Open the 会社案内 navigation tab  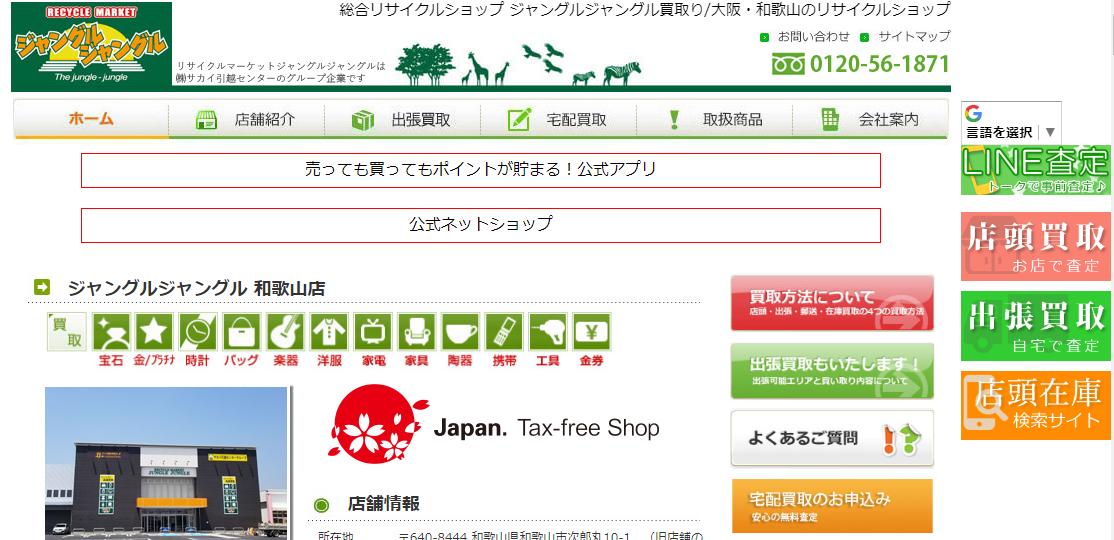pyautogui.click(x=870, y=119)
